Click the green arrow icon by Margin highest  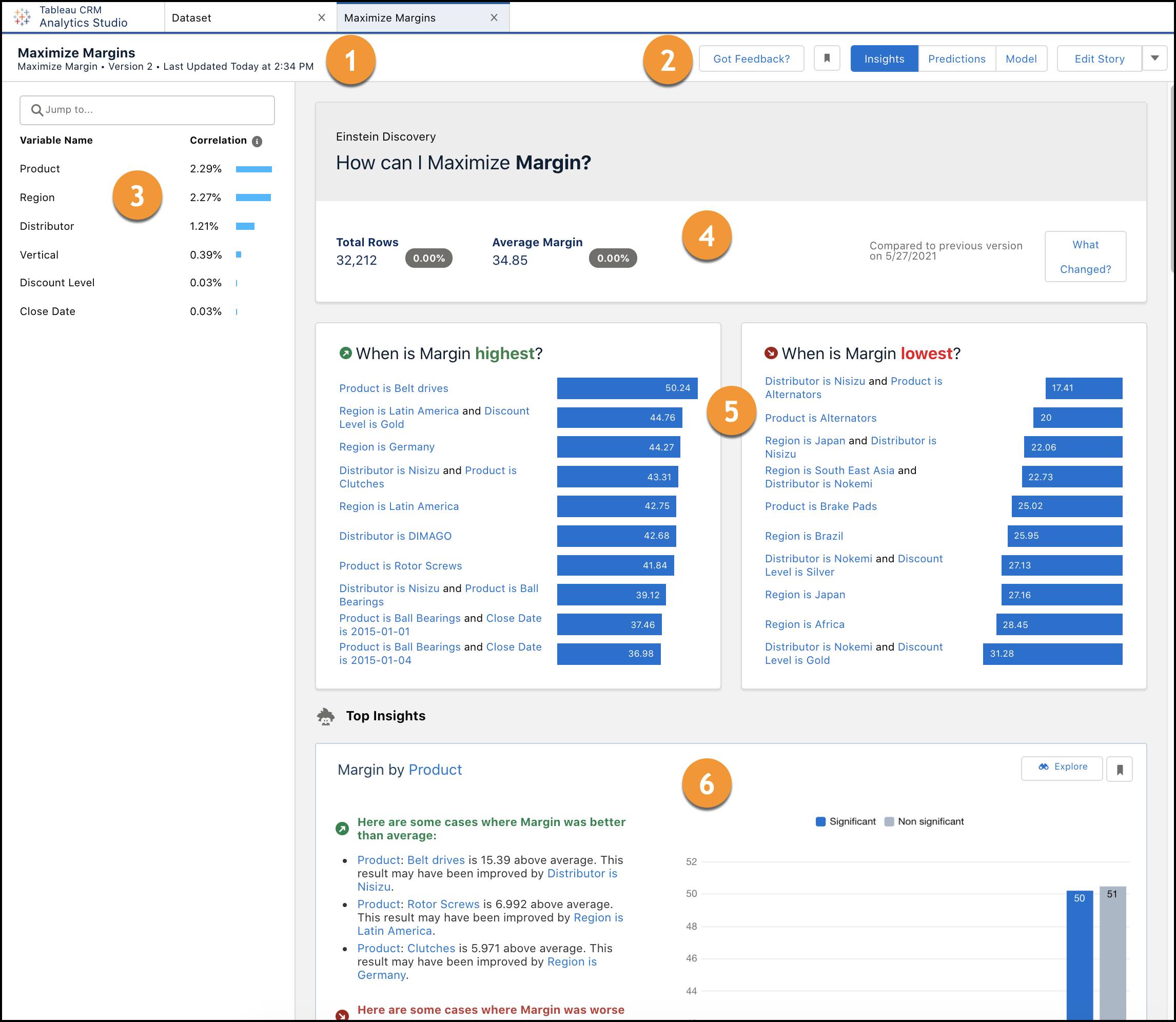click(345, 353)
